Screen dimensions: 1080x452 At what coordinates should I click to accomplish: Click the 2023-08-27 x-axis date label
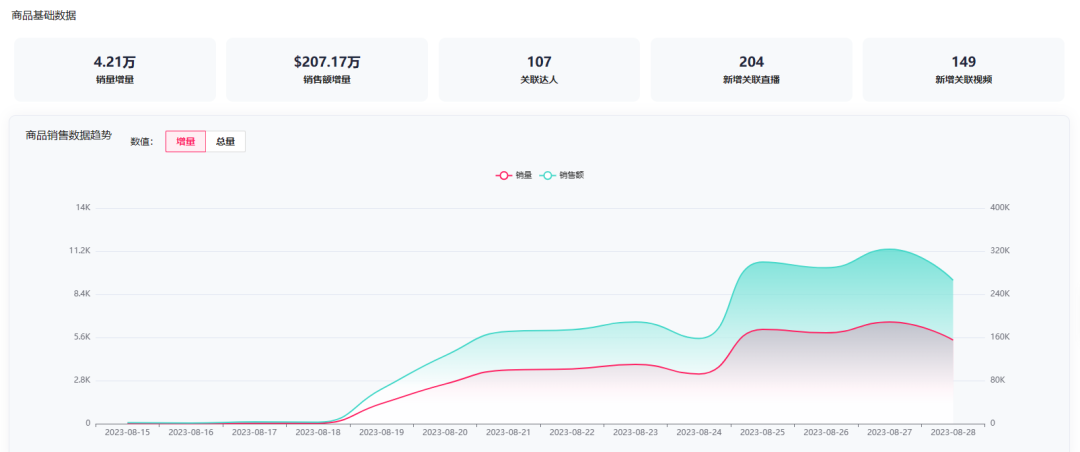point(889,432)
